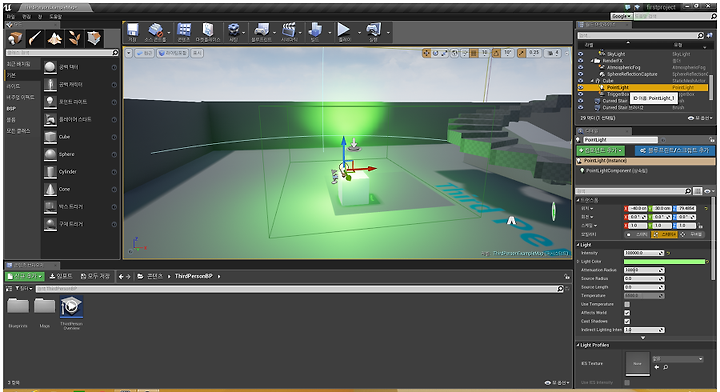The width and height of the screenshot is (720, 392).
Task: Select the translate gizmo mode in viewport
Action: pyautogui.click(x=427, y=53)
